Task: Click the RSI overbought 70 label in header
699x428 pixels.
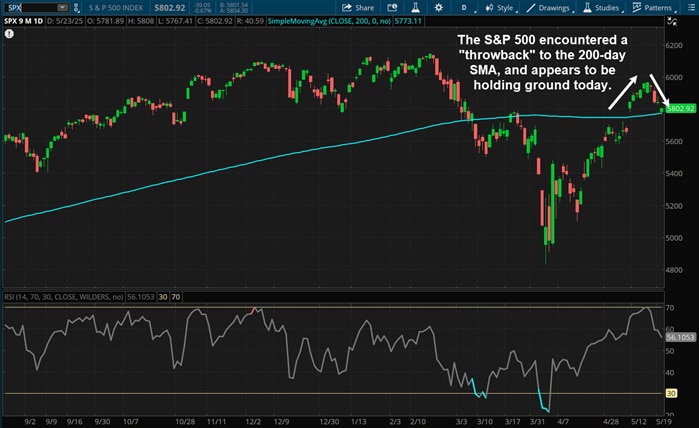Action: 176,297
